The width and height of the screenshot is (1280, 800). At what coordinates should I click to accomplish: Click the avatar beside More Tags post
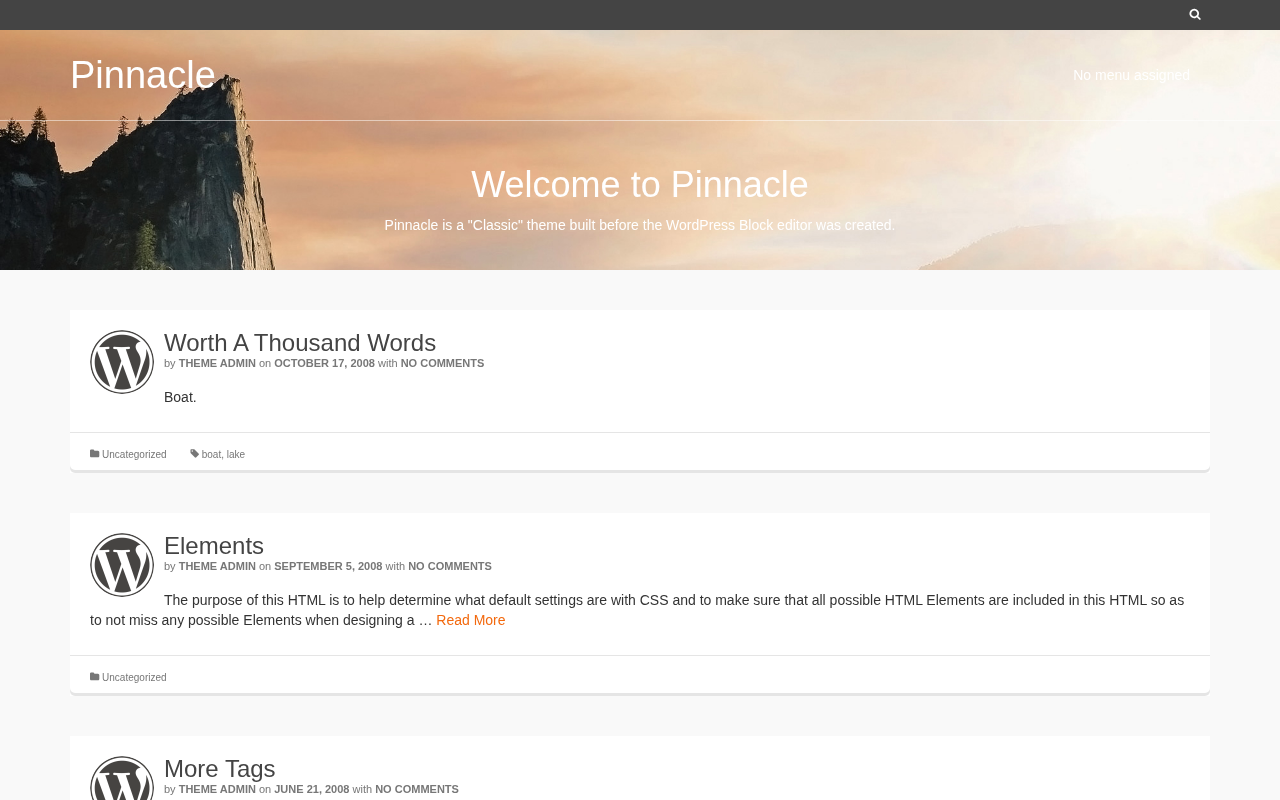pyautogui.click(x=122, y=778)
